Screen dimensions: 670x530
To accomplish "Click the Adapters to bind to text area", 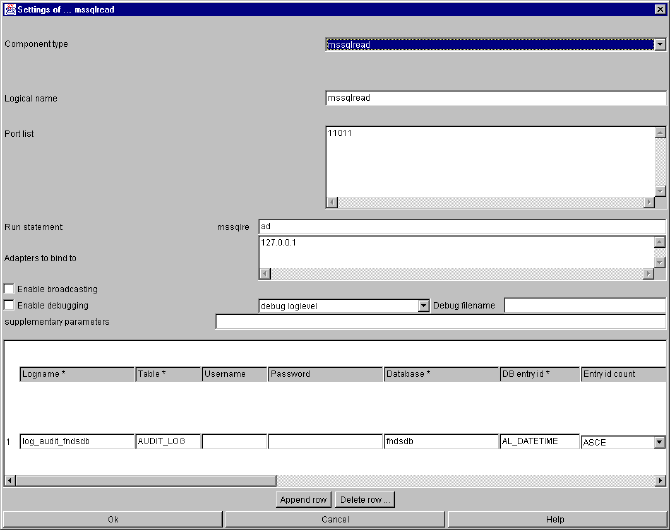I will [x=456, y=252].
